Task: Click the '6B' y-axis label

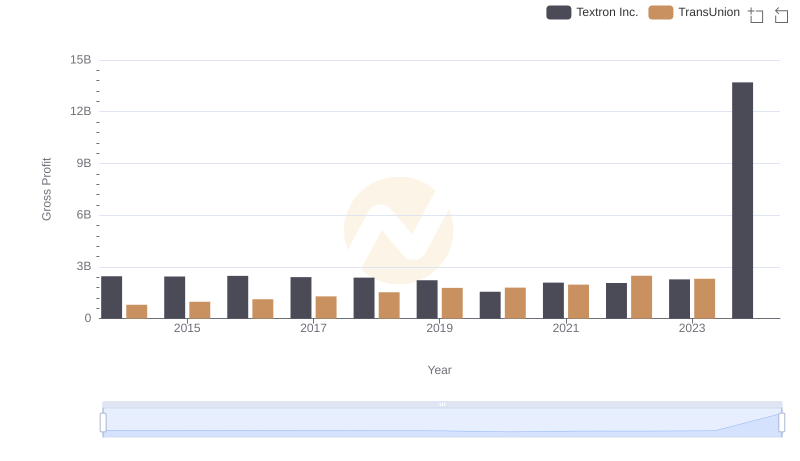Action: (x=84, y=215)
